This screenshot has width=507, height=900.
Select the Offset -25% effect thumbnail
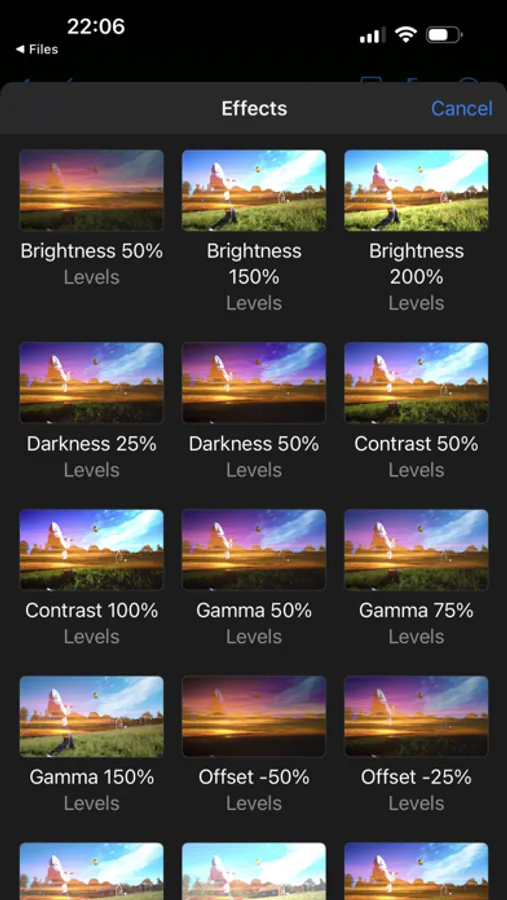(x=416, y=716)
